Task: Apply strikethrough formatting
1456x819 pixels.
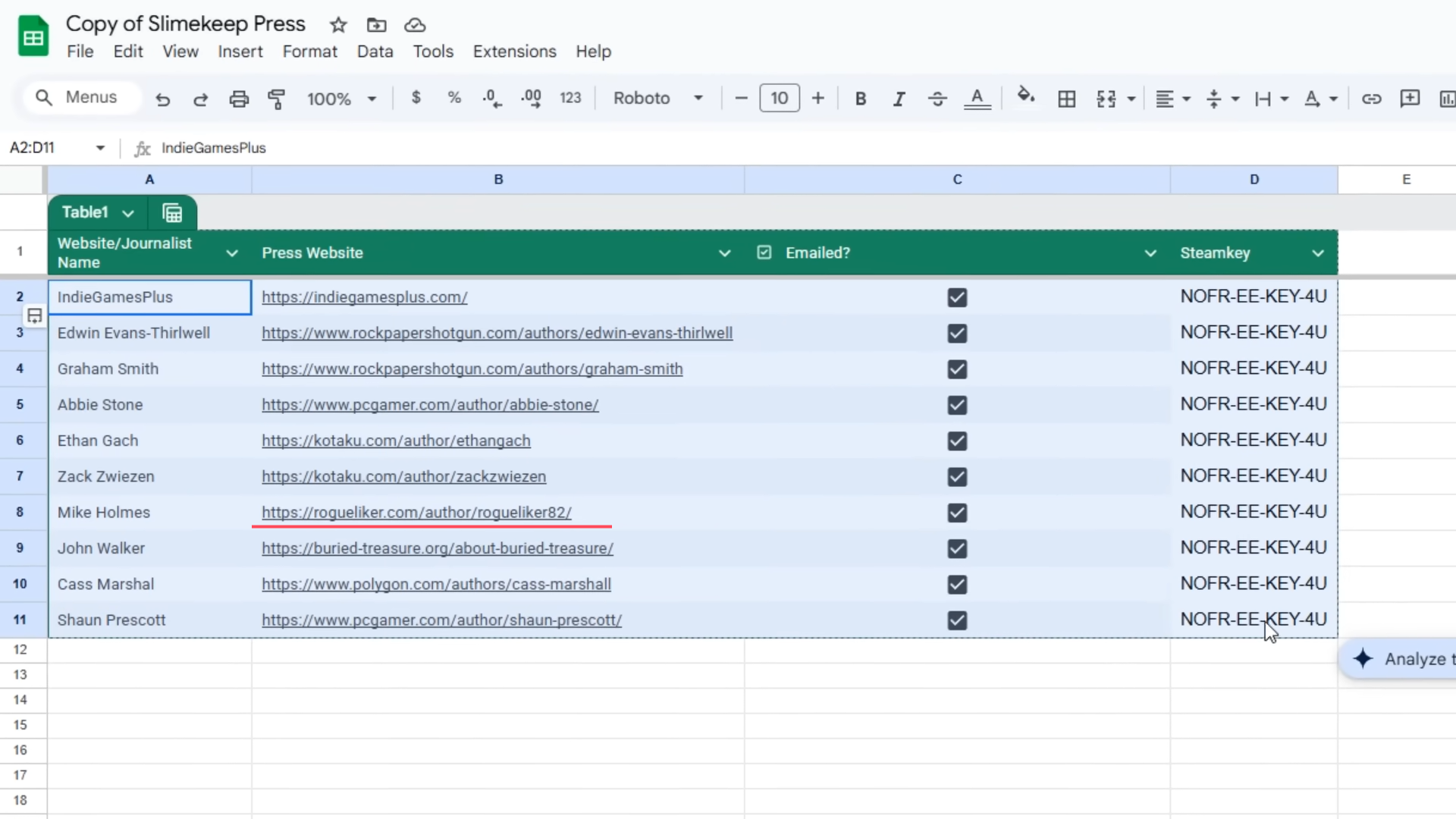Action: [x=937, y=99]
